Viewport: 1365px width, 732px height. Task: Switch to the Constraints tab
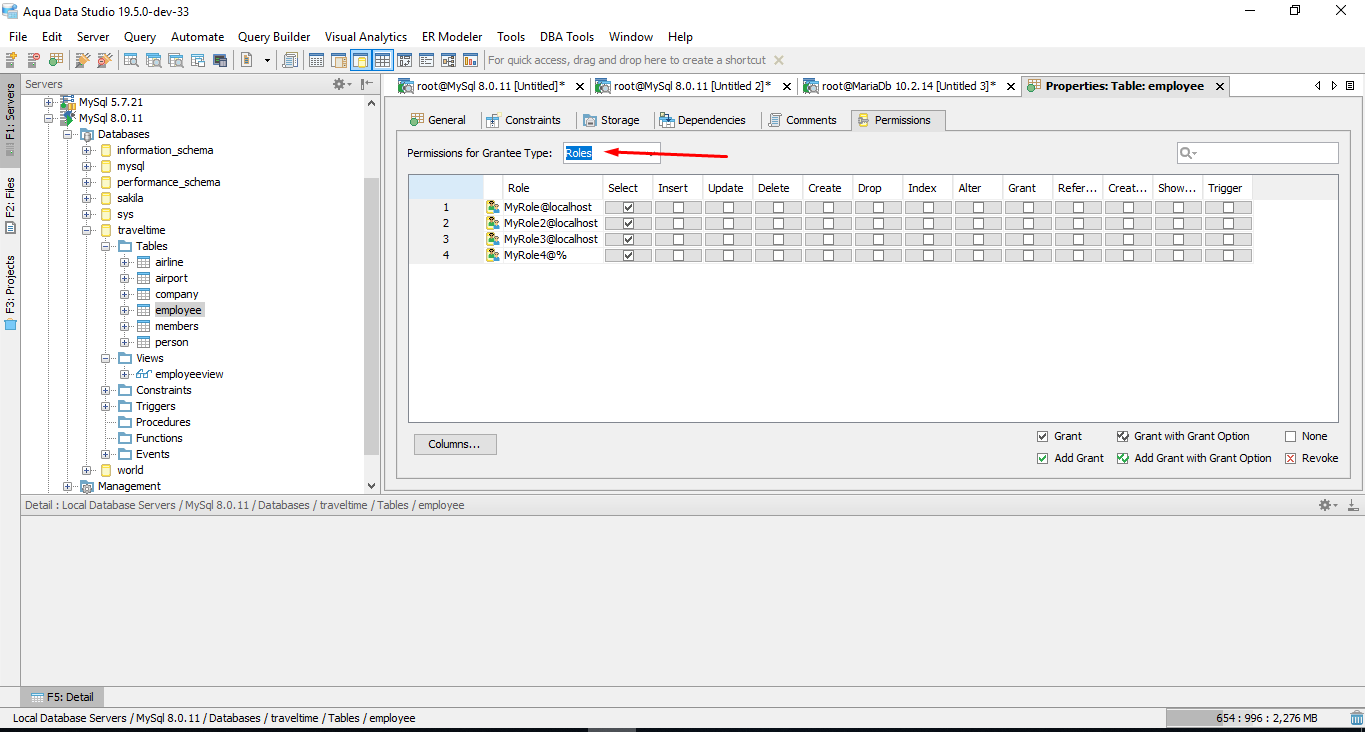[524, 120]
